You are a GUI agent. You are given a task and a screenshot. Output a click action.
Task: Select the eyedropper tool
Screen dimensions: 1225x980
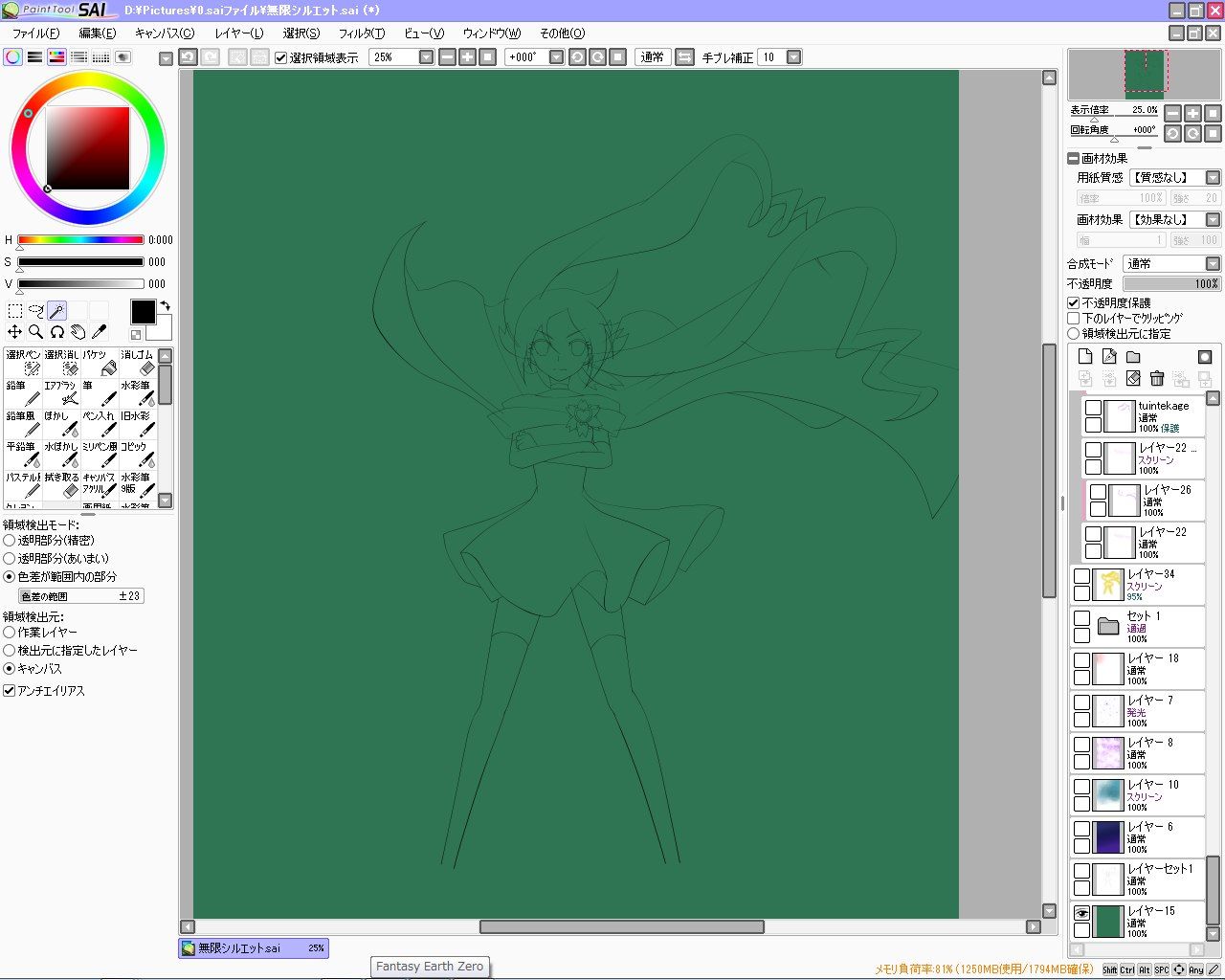click(99, 332)
